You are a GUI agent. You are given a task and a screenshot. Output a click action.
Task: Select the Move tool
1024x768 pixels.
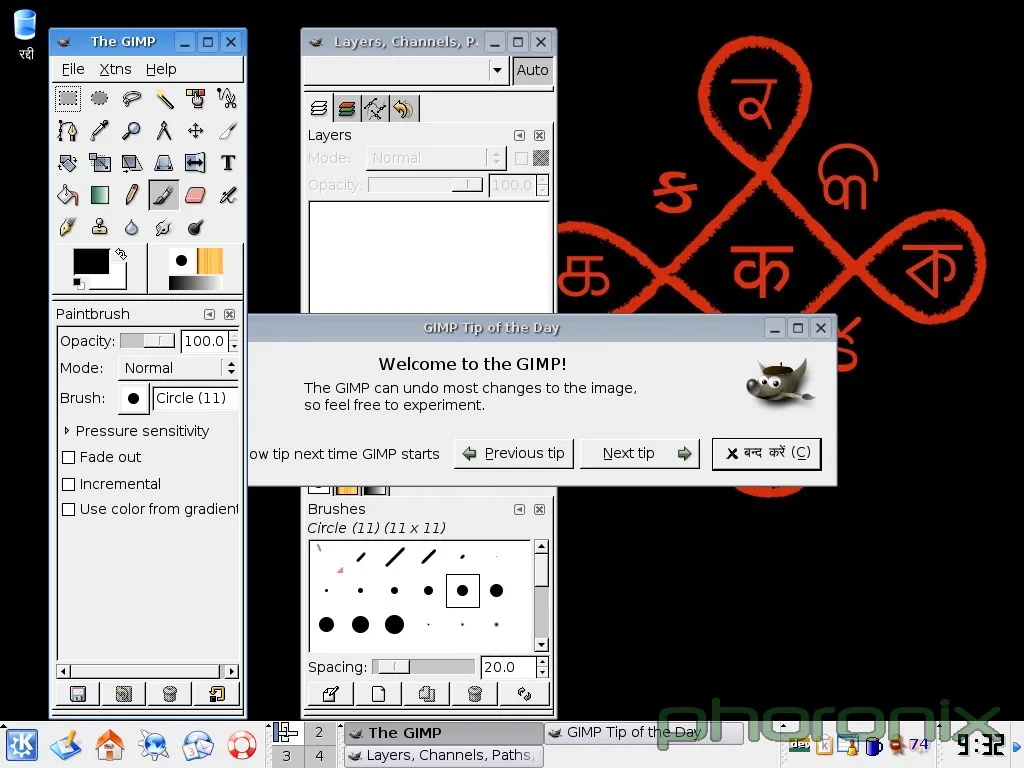click(x=195, y=131)
